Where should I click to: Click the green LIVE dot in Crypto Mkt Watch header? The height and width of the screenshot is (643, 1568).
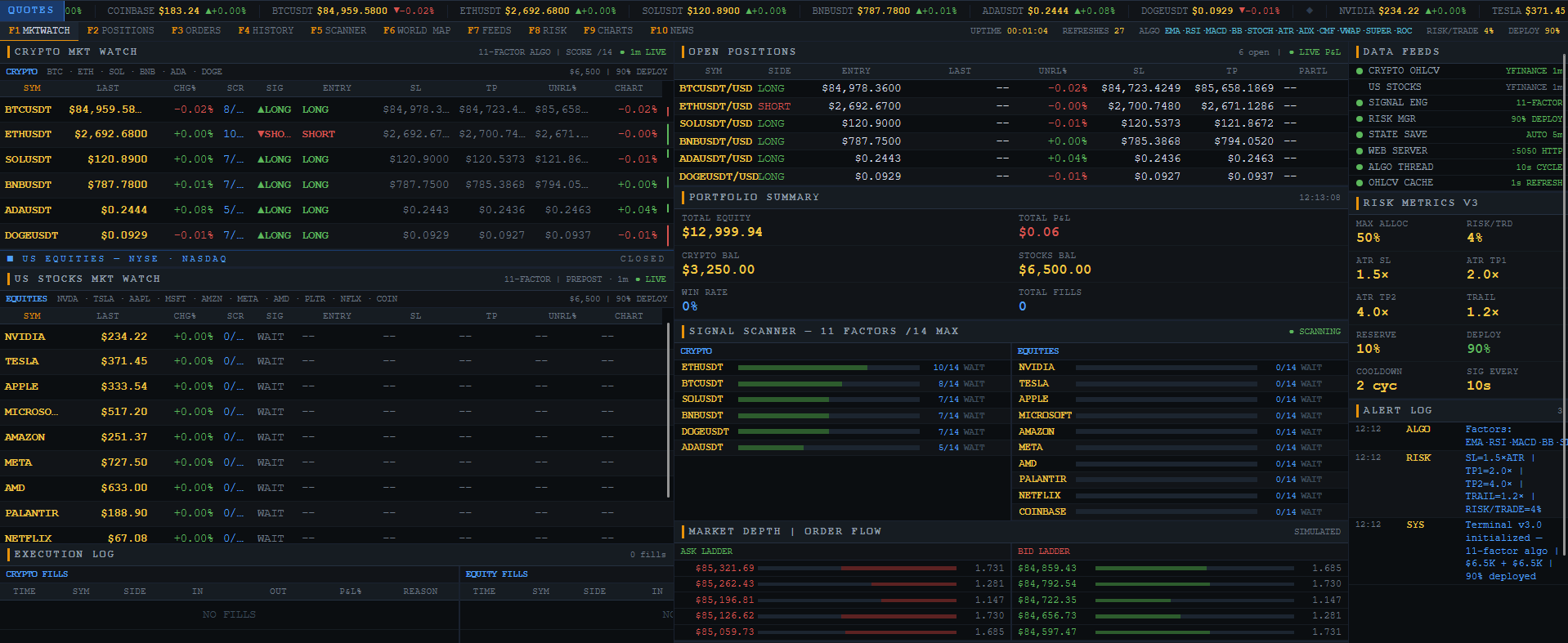tap(622, 52)
